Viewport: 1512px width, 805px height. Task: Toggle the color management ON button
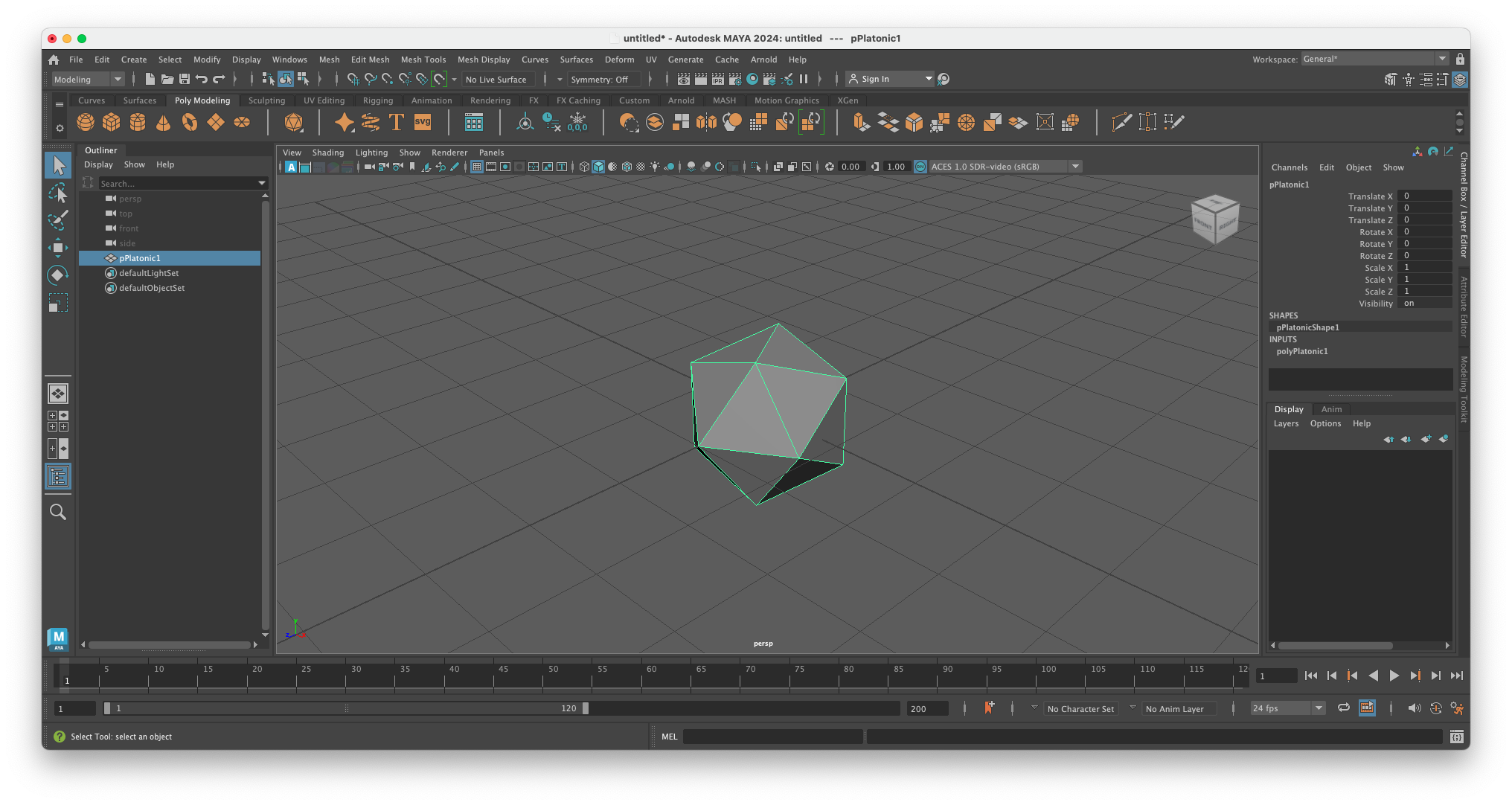tap(920, 167)
